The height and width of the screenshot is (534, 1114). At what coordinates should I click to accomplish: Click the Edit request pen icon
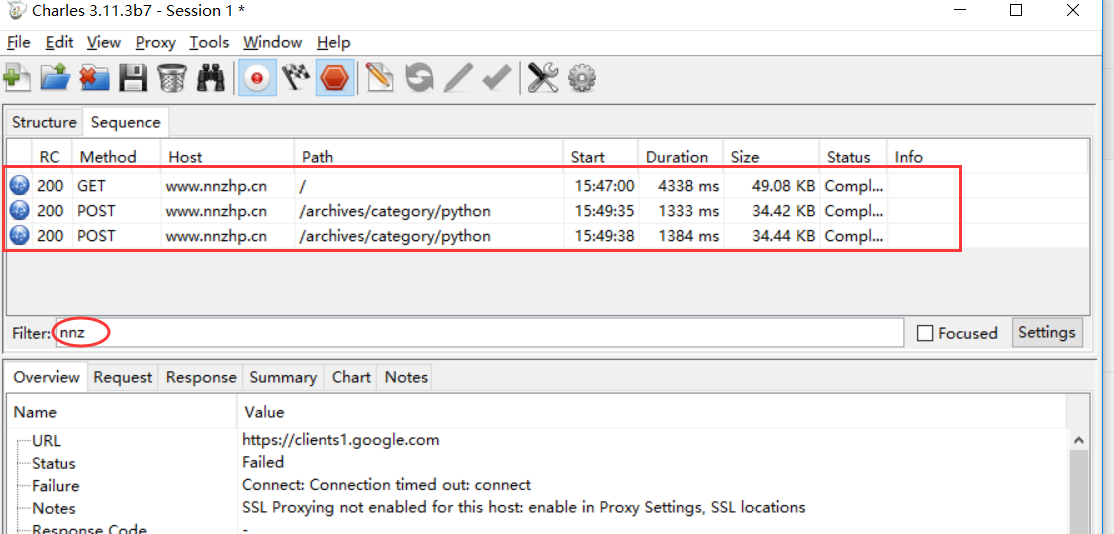point(458,77)
